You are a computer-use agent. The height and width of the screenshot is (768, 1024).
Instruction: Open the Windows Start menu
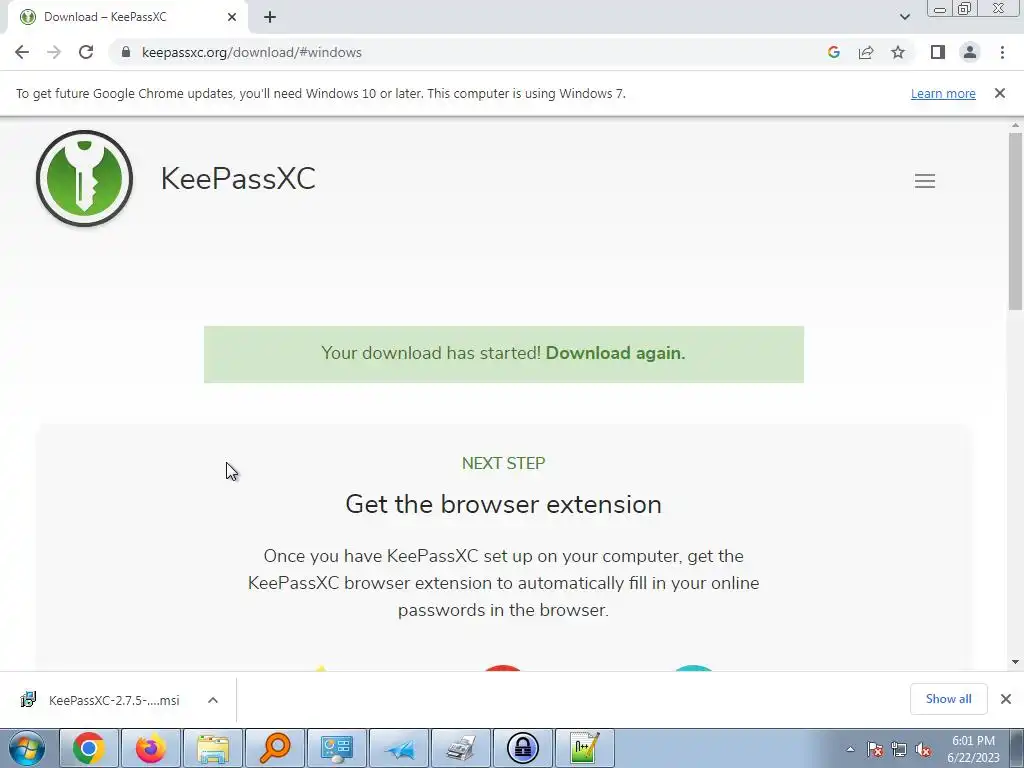click(27, 748)
